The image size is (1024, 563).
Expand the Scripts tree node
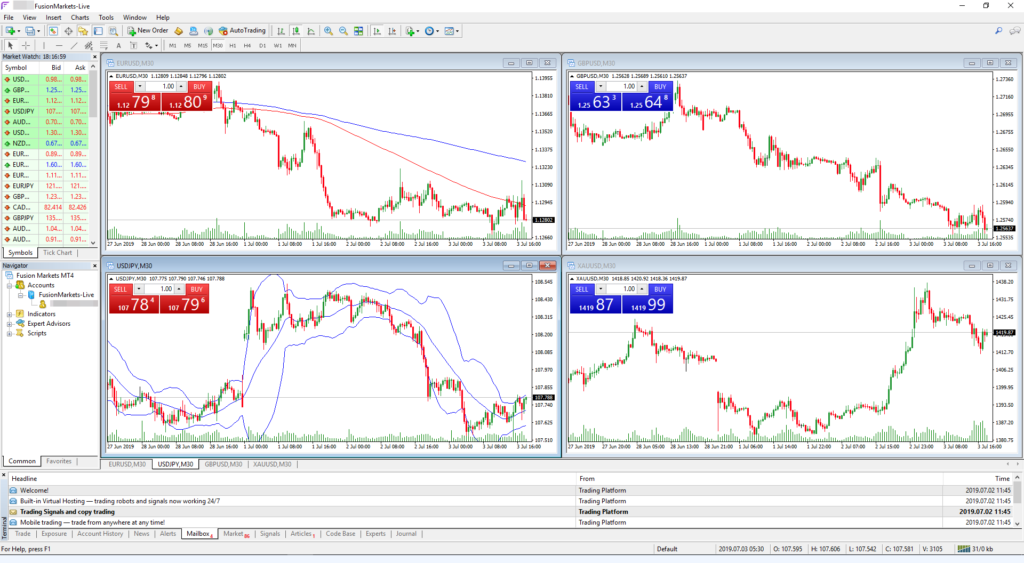click(9, 333)
